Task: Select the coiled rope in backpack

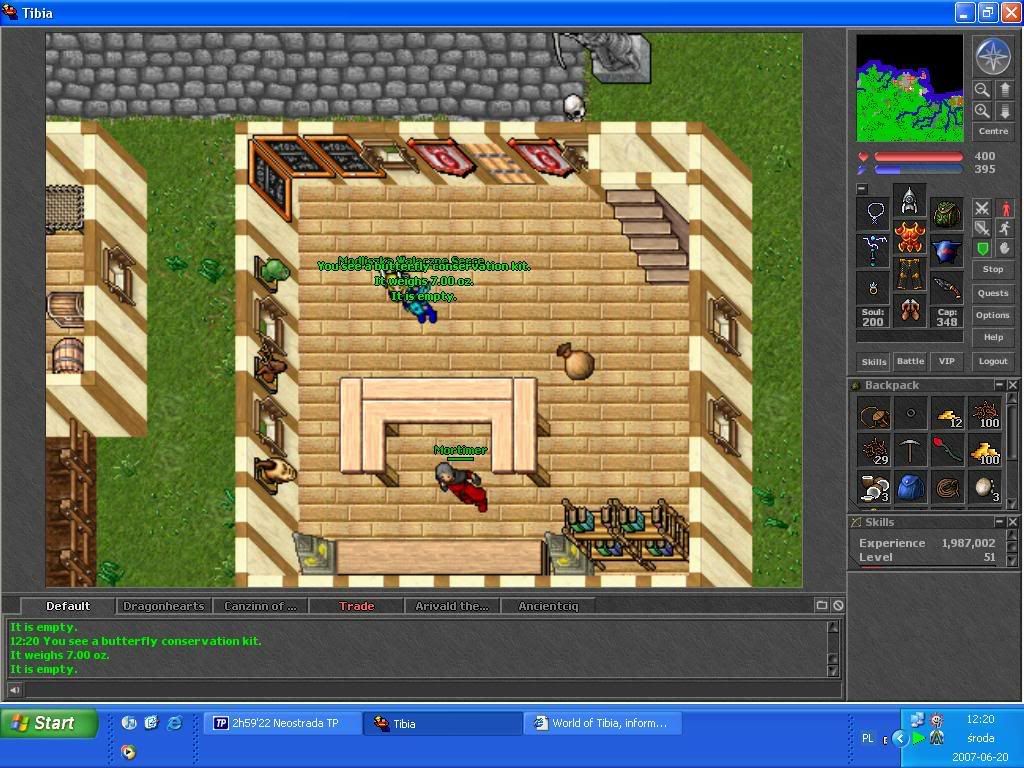Action: 947,487
